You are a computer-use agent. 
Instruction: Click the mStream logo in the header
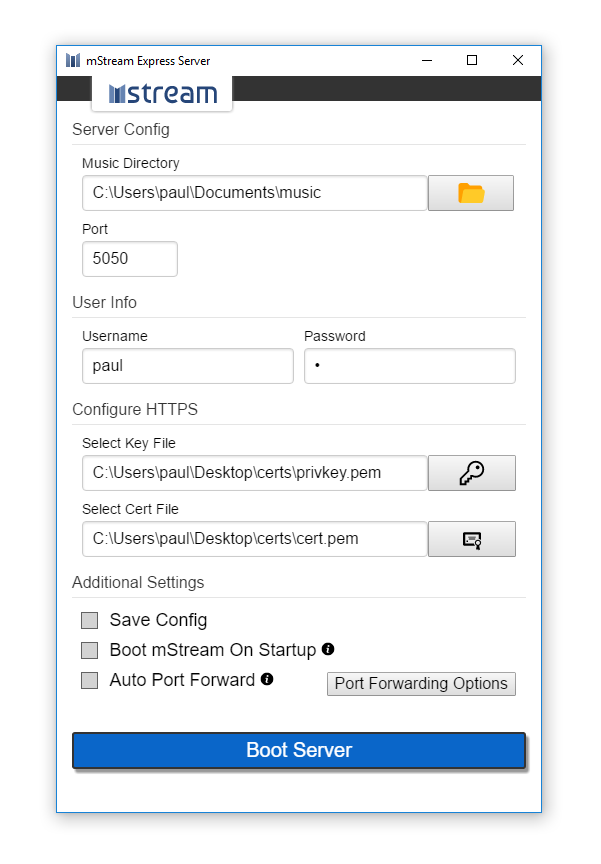[162, 93]
